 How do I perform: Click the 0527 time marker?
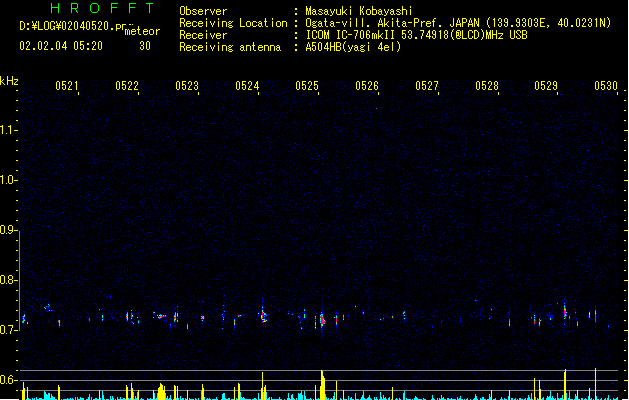[427, 86]
